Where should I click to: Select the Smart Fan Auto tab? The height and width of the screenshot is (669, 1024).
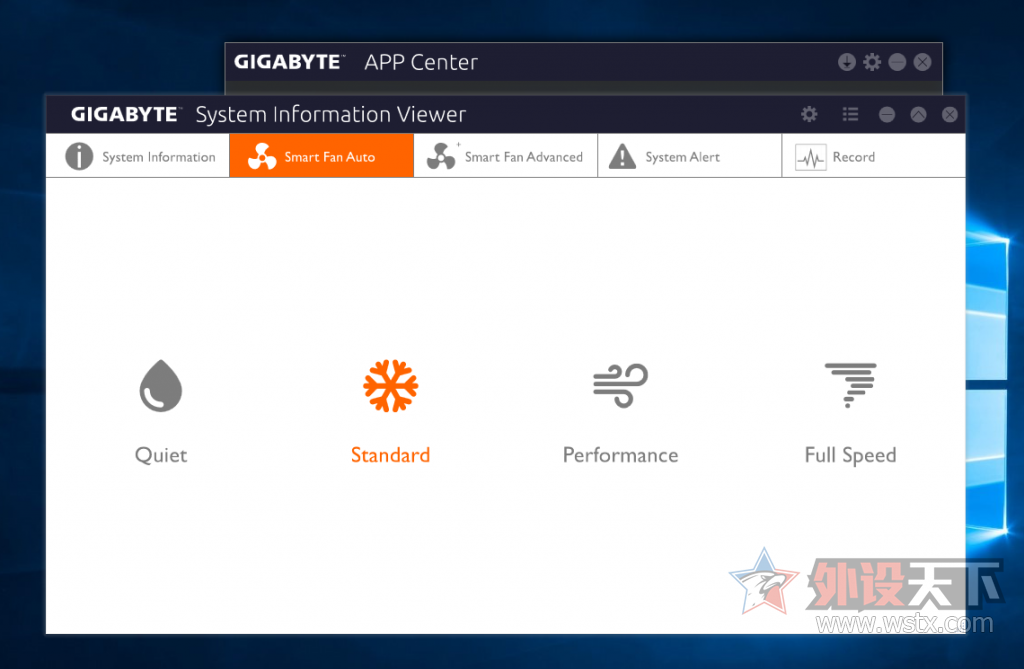321,156
